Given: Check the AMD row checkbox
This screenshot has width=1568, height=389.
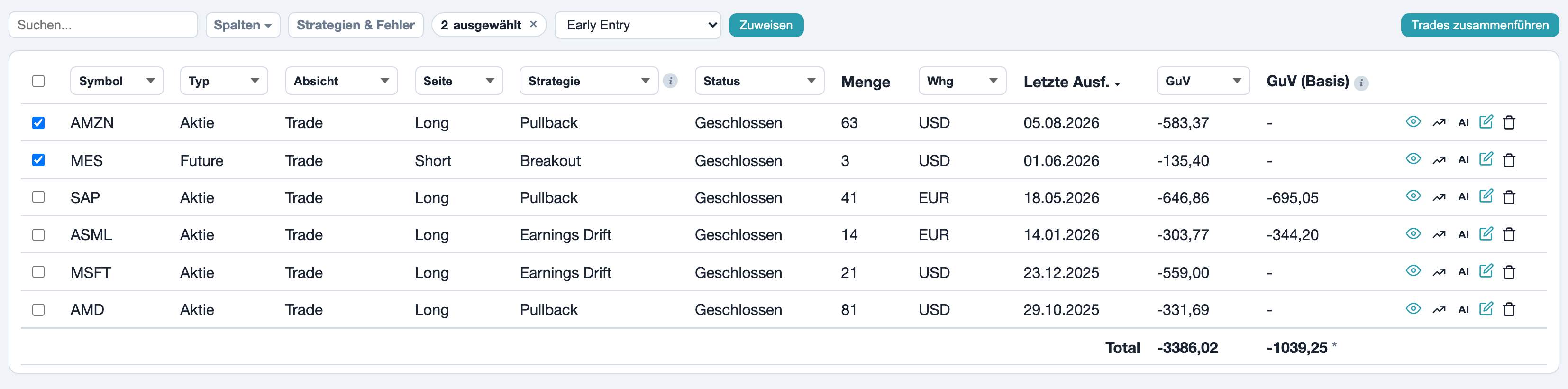Looking at the screenshot, I should (x=38, y=309).
